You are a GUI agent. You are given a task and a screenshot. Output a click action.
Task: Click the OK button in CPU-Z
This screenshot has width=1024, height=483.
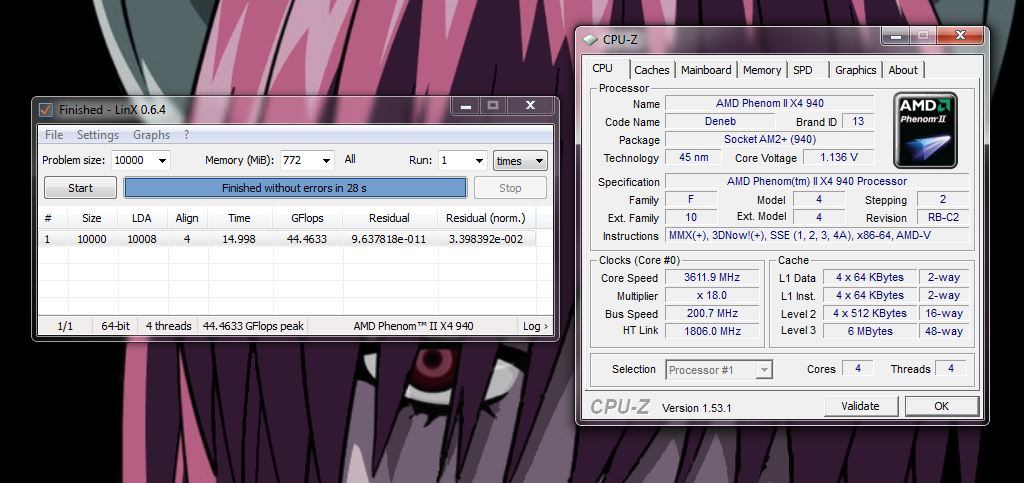[x=941, y=406]
